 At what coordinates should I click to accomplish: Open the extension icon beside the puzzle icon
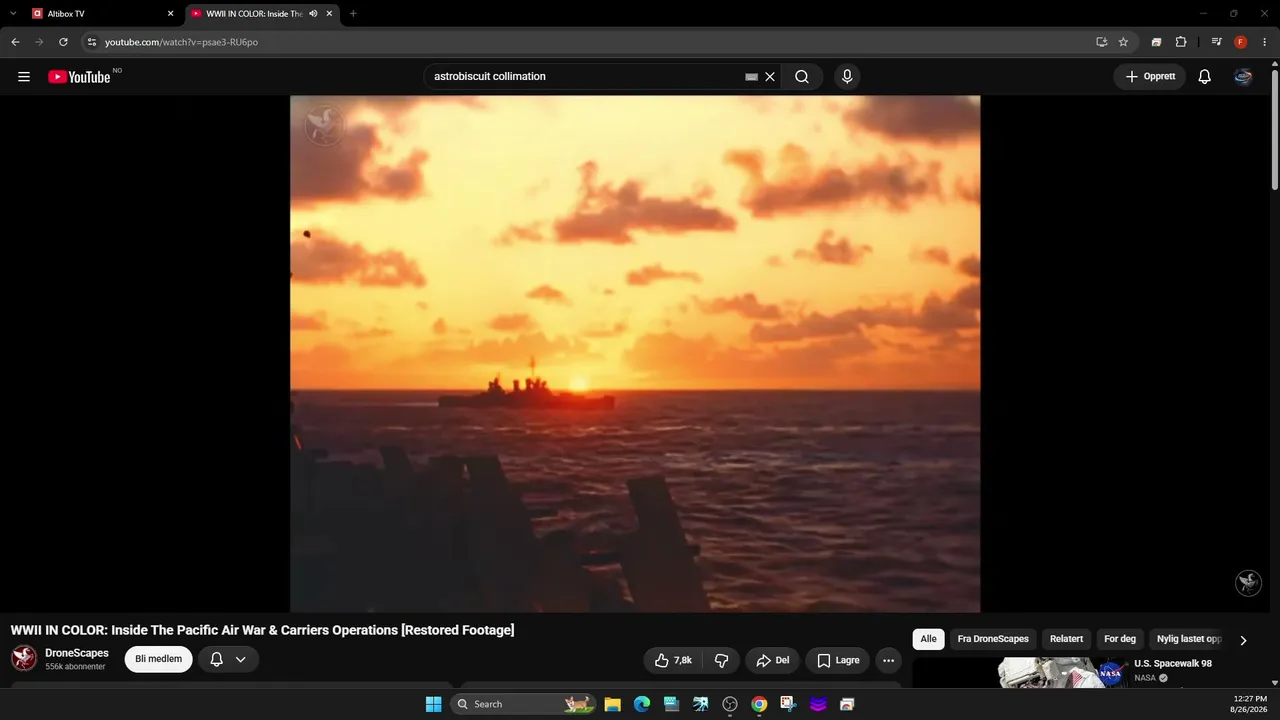coord(1156,42)
